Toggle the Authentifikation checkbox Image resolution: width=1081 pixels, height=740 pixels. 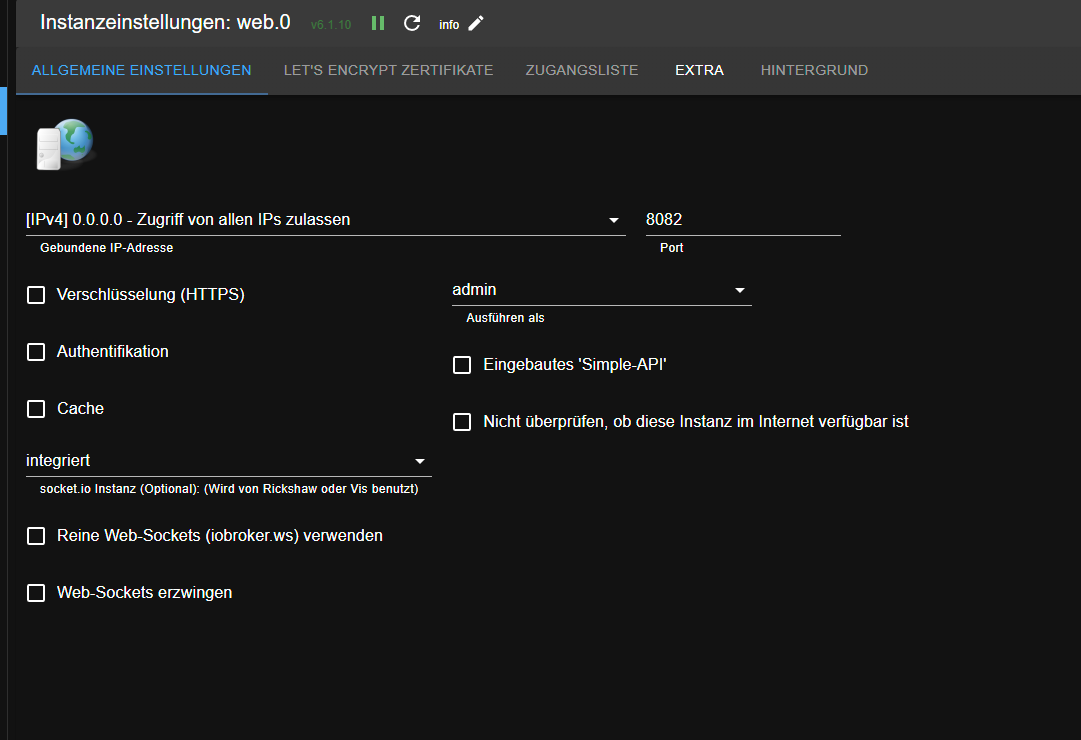click(x=36, y=352)
